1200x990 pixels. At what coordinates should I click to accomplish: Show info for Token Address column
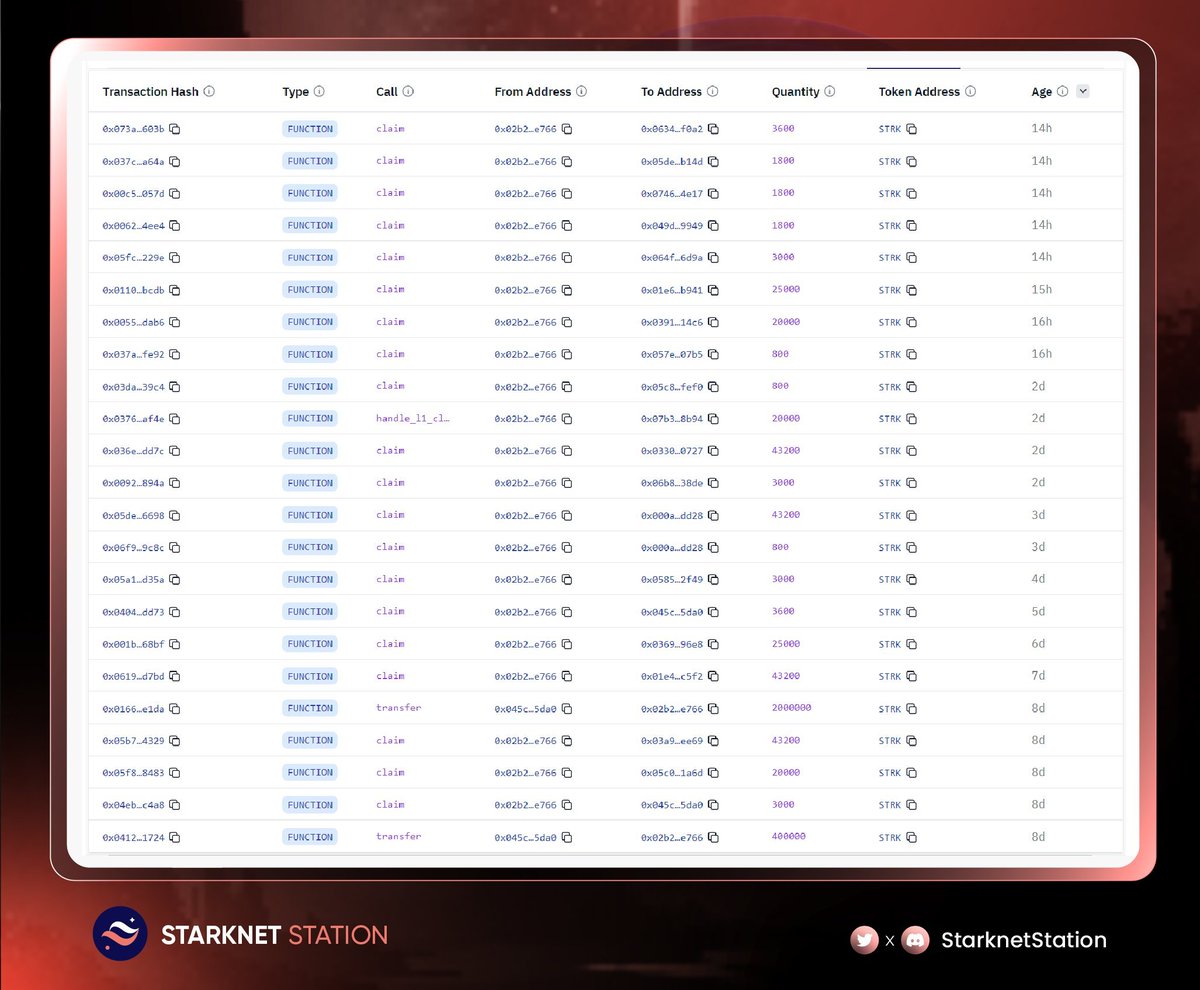coord(970,91)
